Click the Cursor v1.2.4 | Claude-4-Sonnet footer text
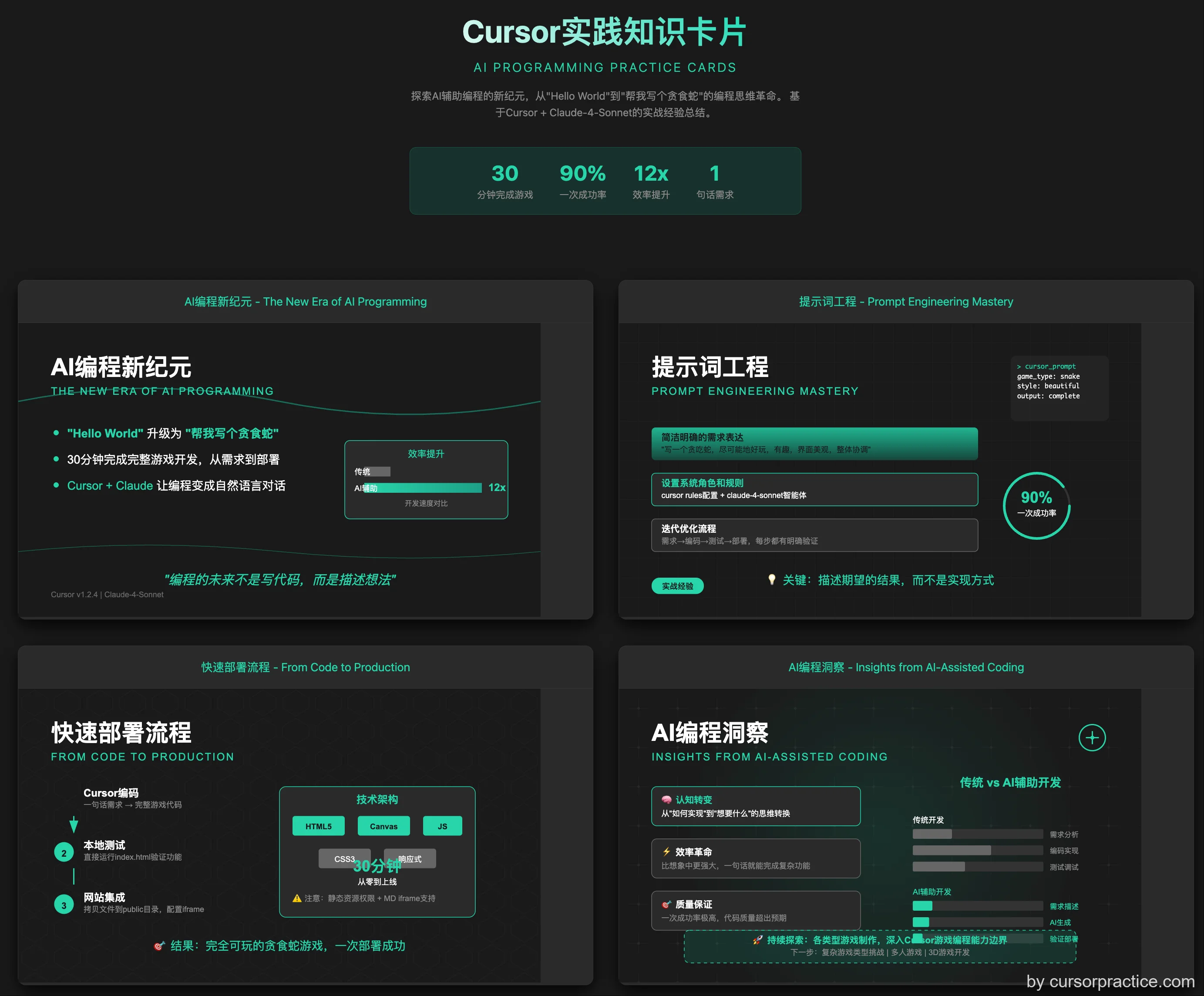This screenshot has height=996, width=1204. (107, 595)
